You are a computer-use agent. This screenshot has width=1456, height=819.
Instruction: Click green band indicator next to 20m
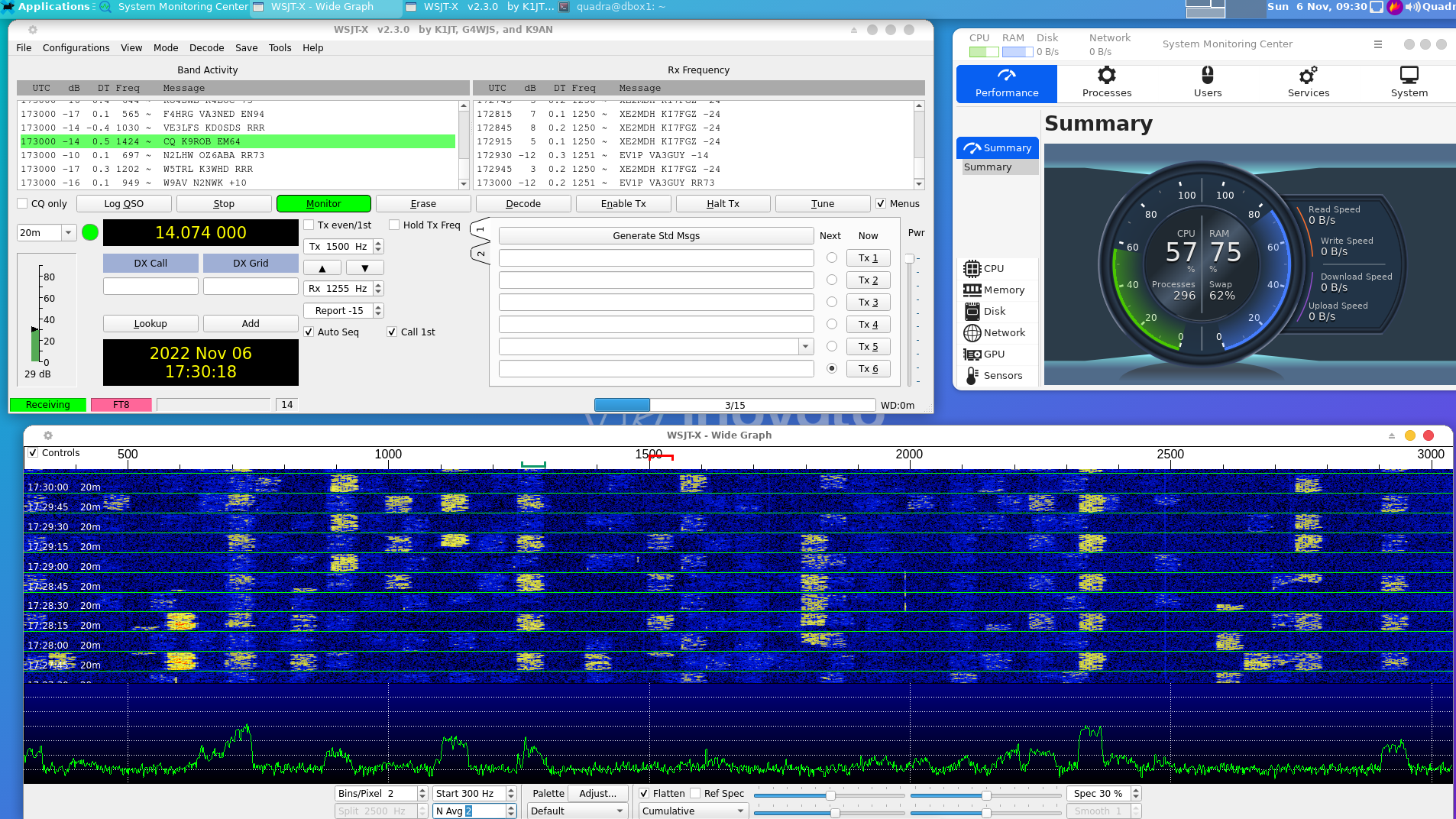90,232
